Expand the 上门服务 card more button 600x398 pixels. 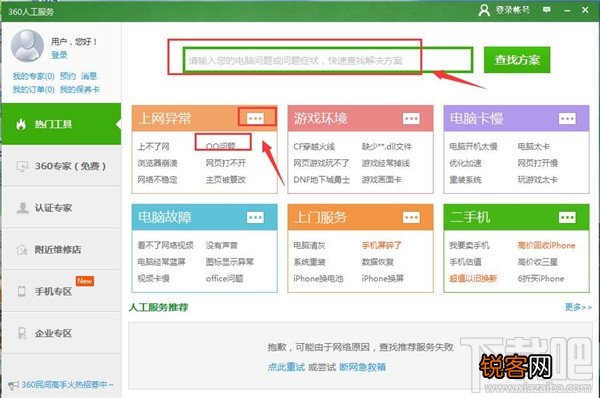411,217
